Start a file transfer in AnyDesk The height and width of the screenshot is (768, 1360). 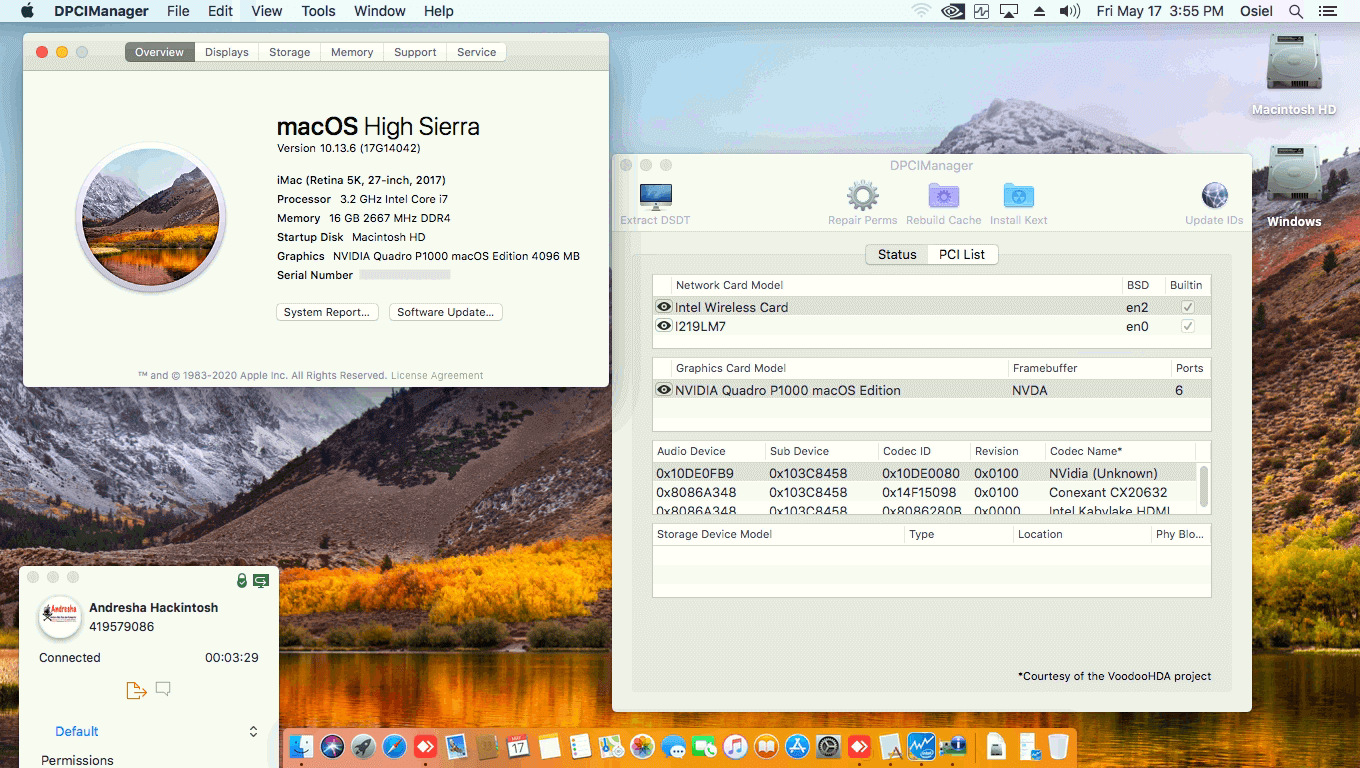[x=136, y=689]
